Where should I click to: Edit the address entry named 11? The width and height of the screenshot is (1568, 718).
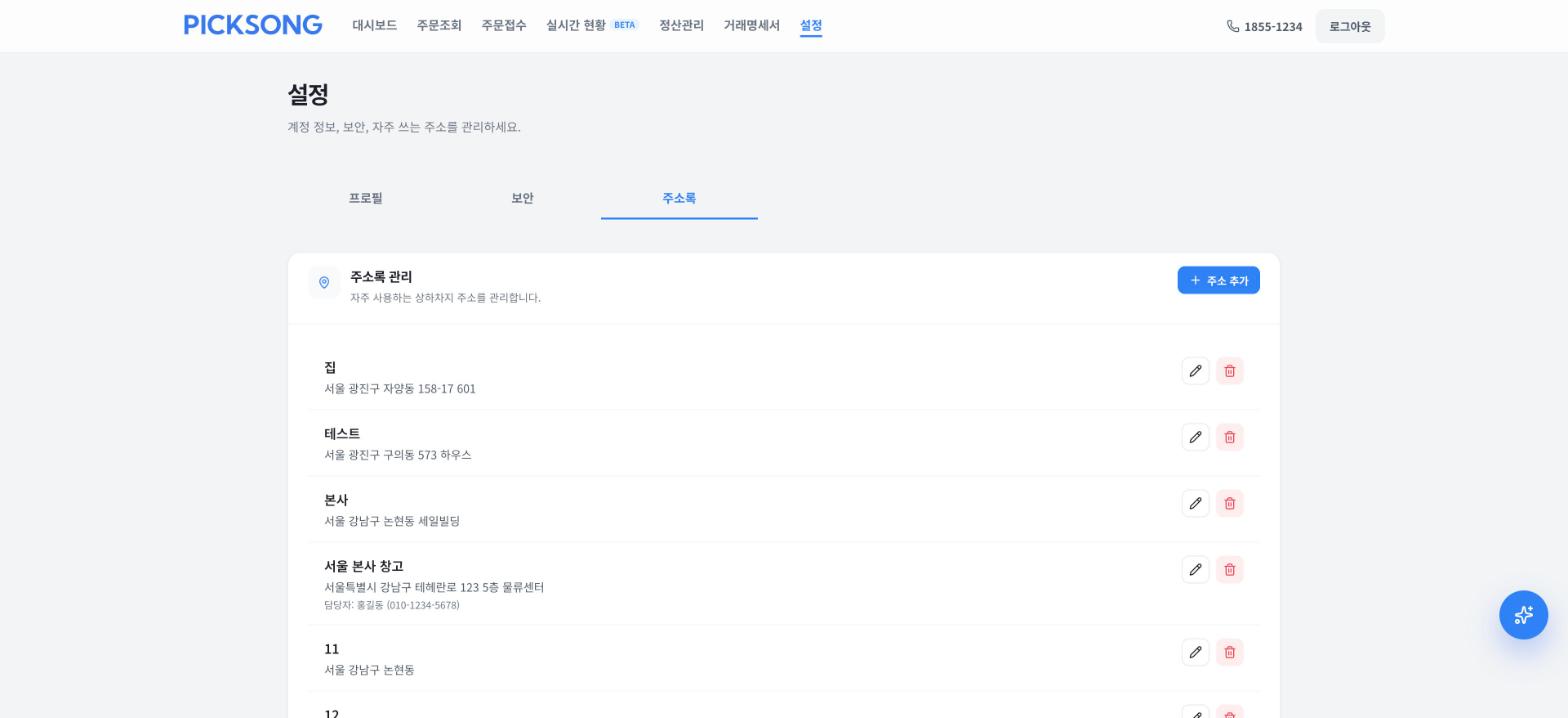coord(1195,652)
